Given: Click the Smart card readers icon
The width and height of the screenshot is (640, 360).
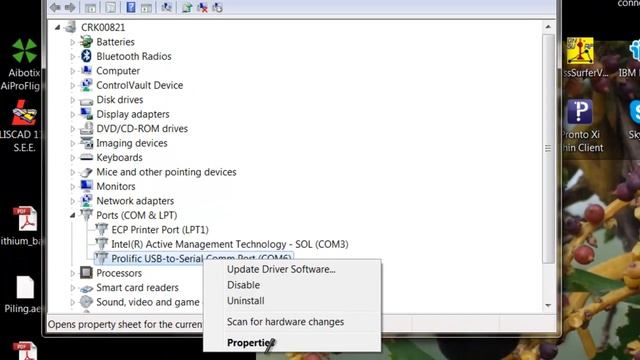Looking at the screenshot, I should tap(86, 288).
